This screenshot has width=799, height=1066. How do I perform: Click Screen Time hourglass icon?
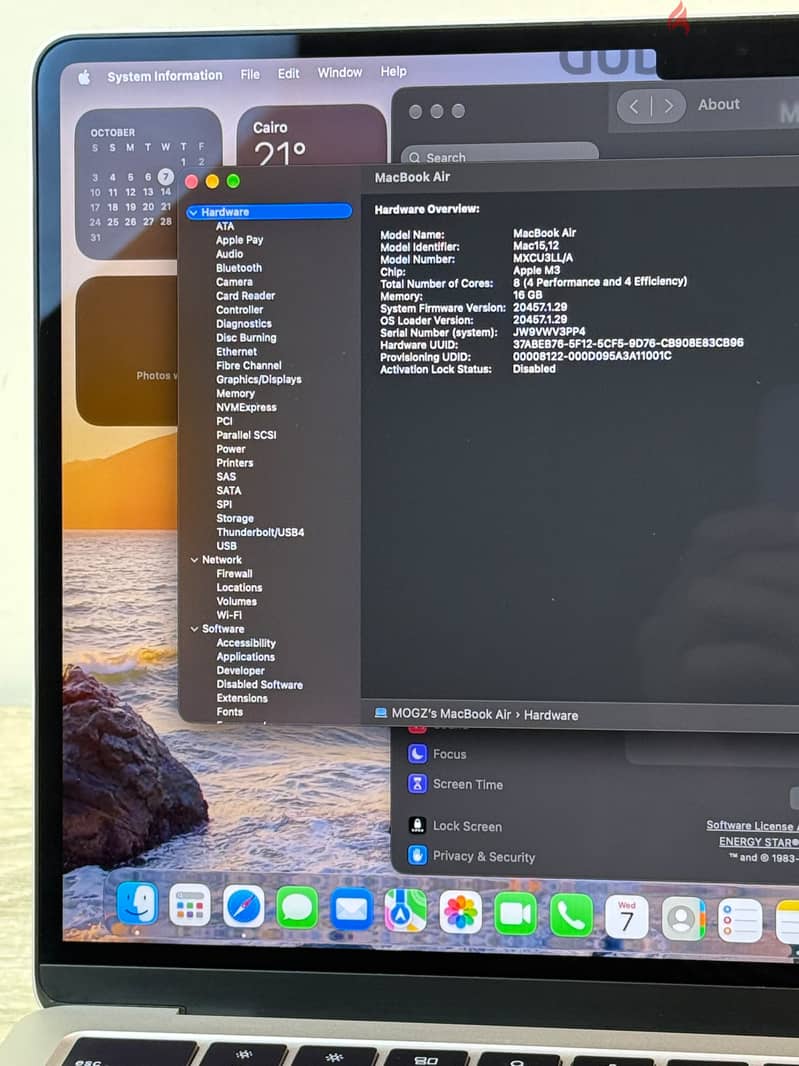[417, 783]
